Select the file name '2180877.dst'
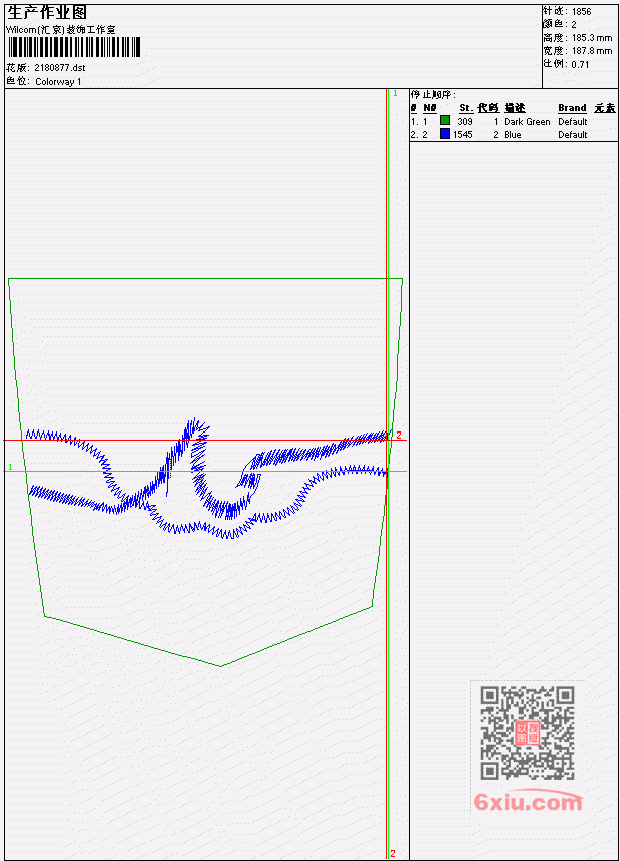Screen dimensions: 620x861 coord(60,68)
